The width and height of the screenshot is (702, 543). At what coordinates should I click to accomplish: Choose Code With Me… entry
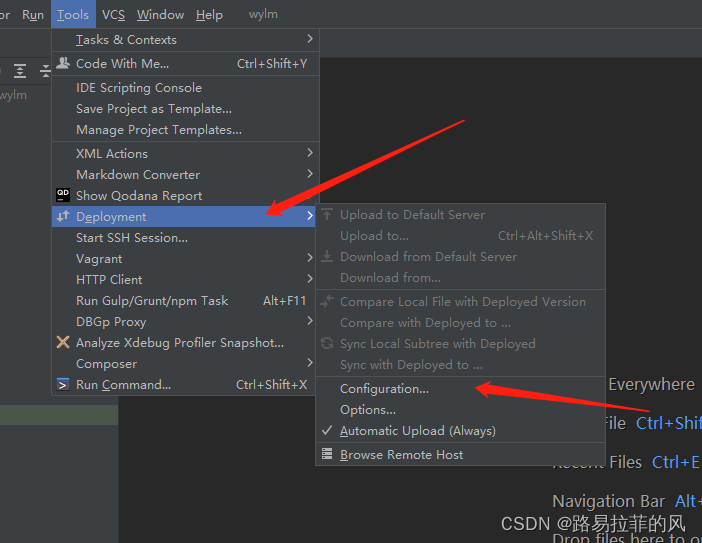tap(185, 64)
